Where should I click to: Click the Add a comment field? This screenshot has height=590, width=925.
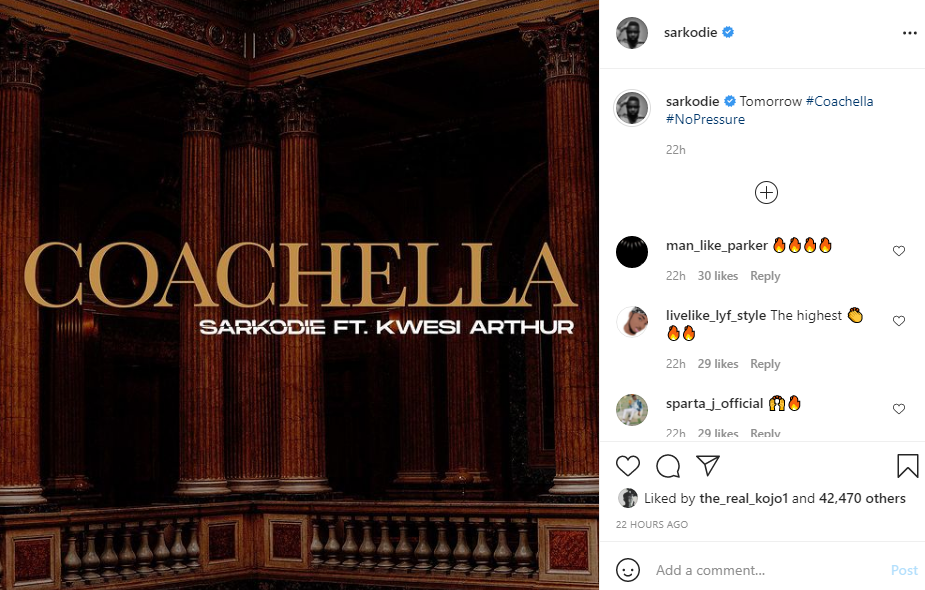click(x=767, y=570)
